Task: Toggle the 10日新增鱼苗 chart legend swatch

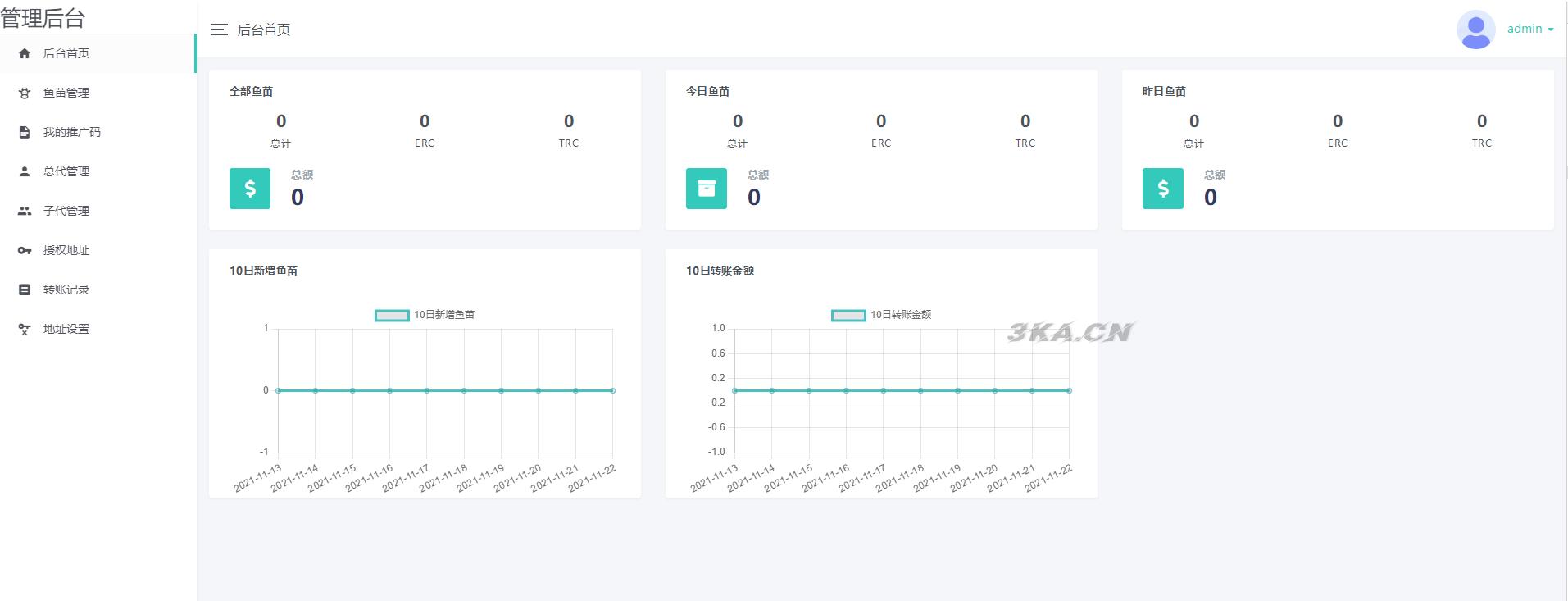Action: pos(392,315)
